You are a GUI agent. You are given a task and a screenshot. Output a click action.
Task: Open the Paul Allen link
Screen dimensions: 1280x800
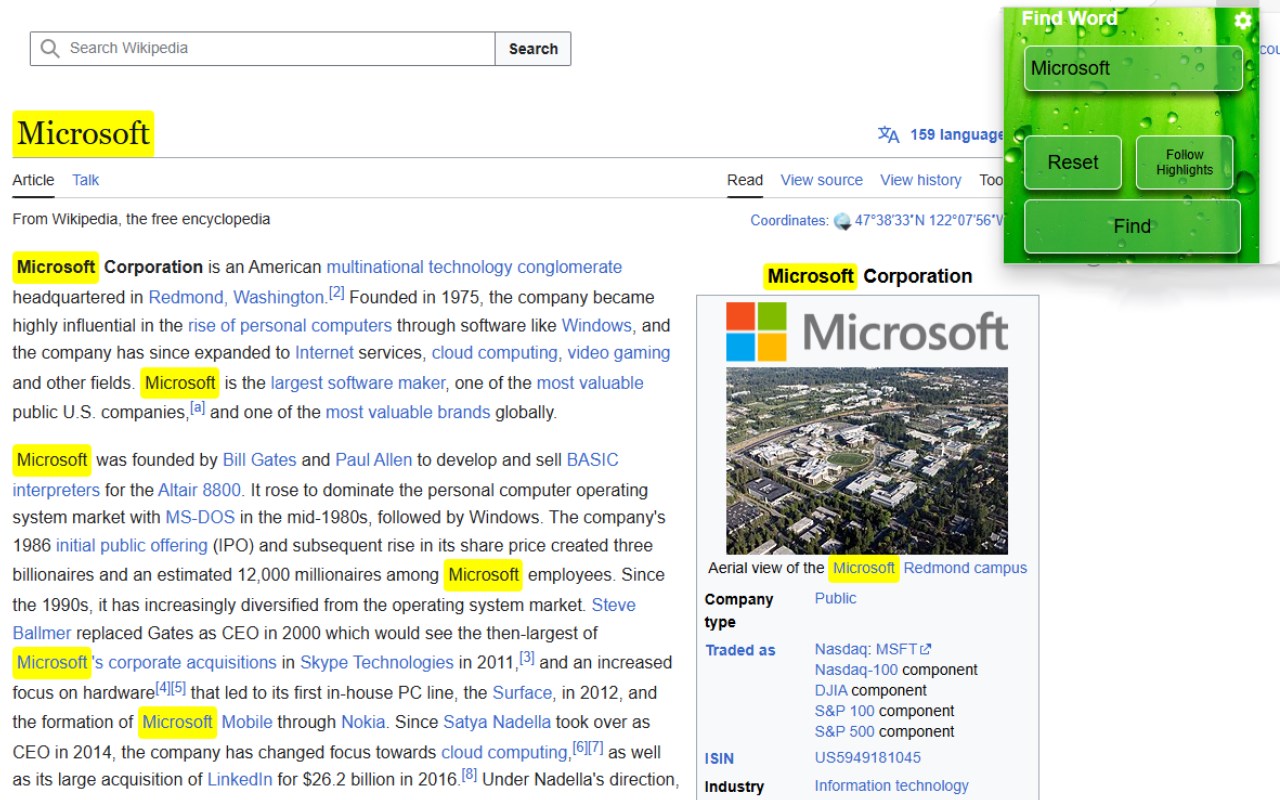[373, 460]
